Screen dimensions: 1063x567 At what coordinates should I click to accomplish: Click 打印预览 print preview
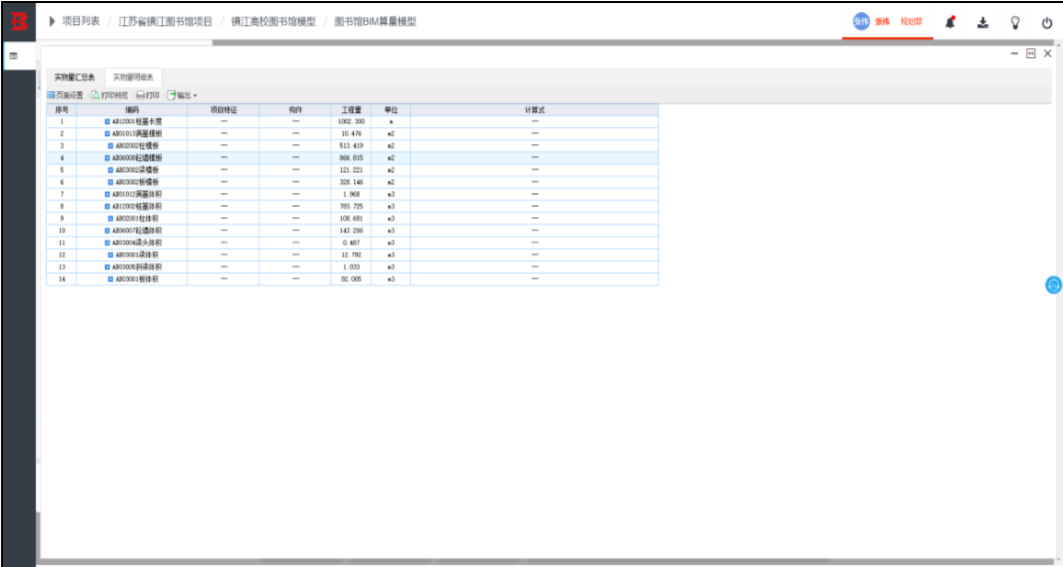[x=110, y=95]
